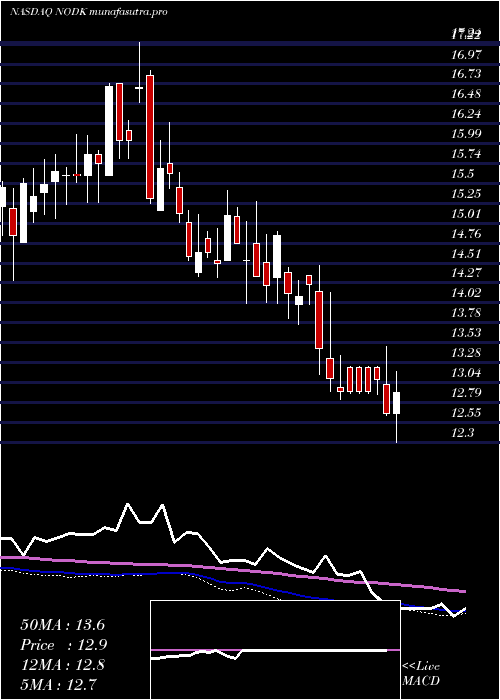
Task: Click the 15.74 price axis label
Action: pos(467,154)
